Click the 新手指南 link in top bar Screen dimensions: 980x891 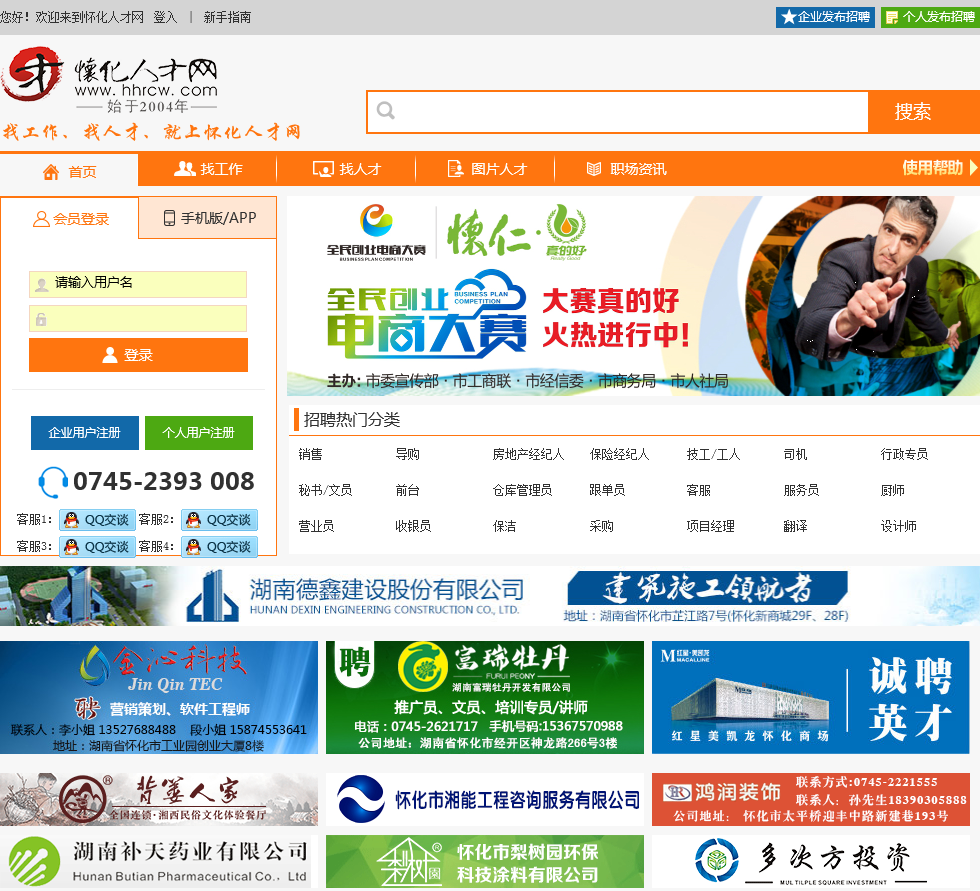pyautogui.click(x=228, y=17)
